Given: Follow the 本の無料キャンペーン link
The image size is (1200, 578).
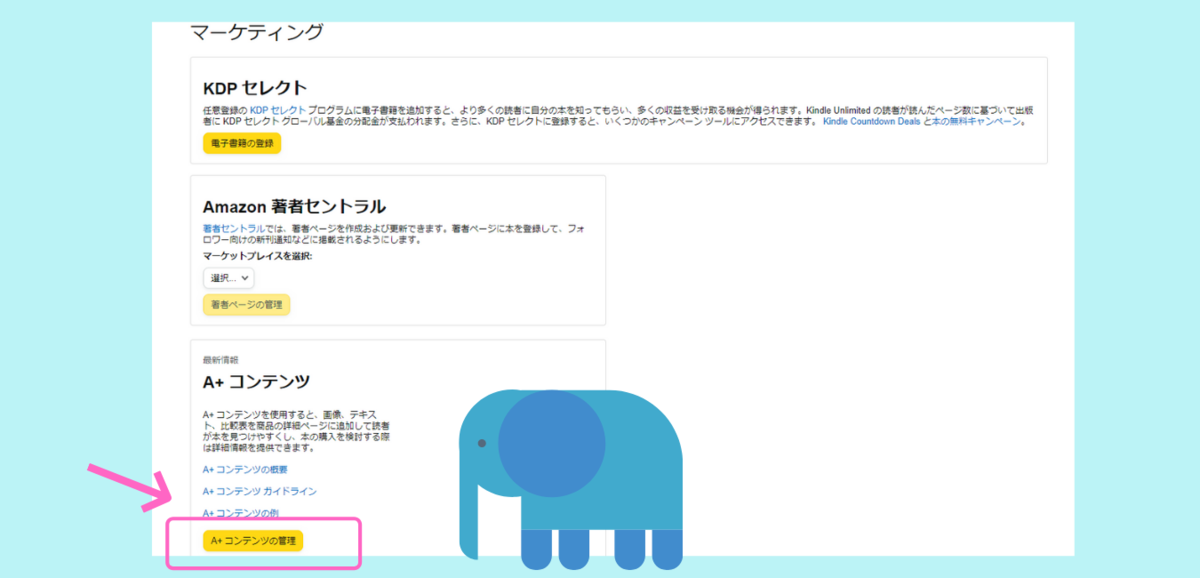Looking at the screenshot, I should (977, 121).
